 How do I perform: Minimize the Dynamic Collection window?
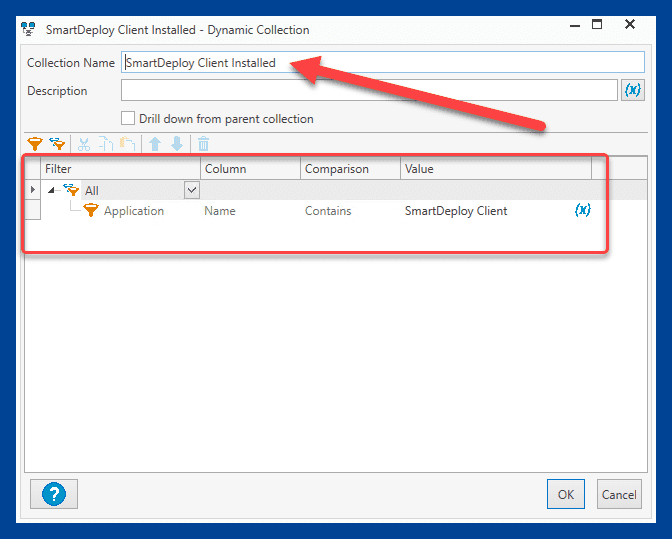click(x=575, y=26)
